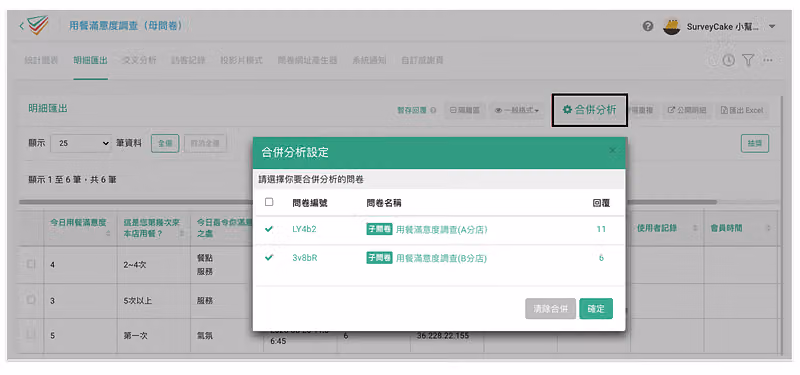Image resolution: width=800 pixels, height=375 pixels.
Task: Open the filter funnel icon
Action: tap(748, 60)
